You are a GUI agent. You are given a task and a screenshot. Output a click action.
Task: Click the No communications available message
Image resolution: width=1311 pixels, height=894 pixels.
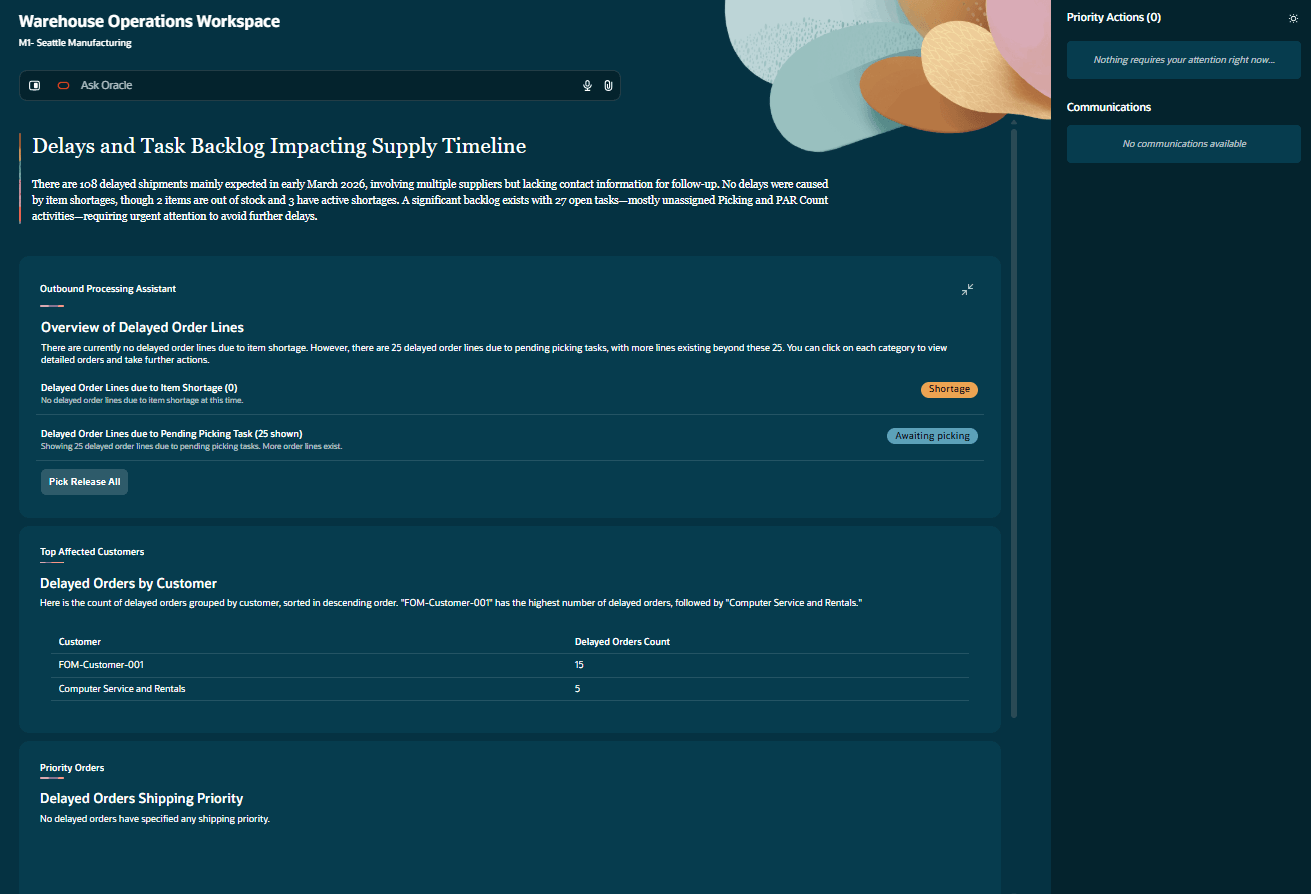coord(1184,144)
